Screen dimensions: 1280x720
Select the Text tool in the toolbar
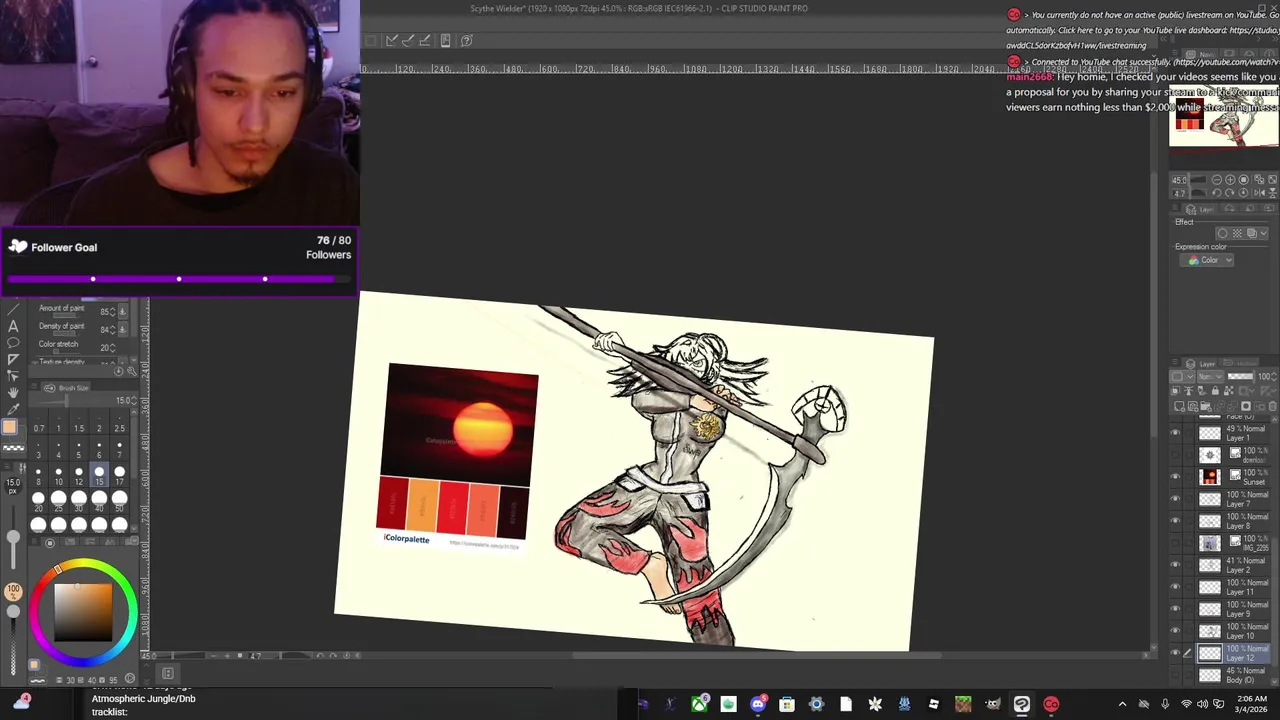click(13, 326)
